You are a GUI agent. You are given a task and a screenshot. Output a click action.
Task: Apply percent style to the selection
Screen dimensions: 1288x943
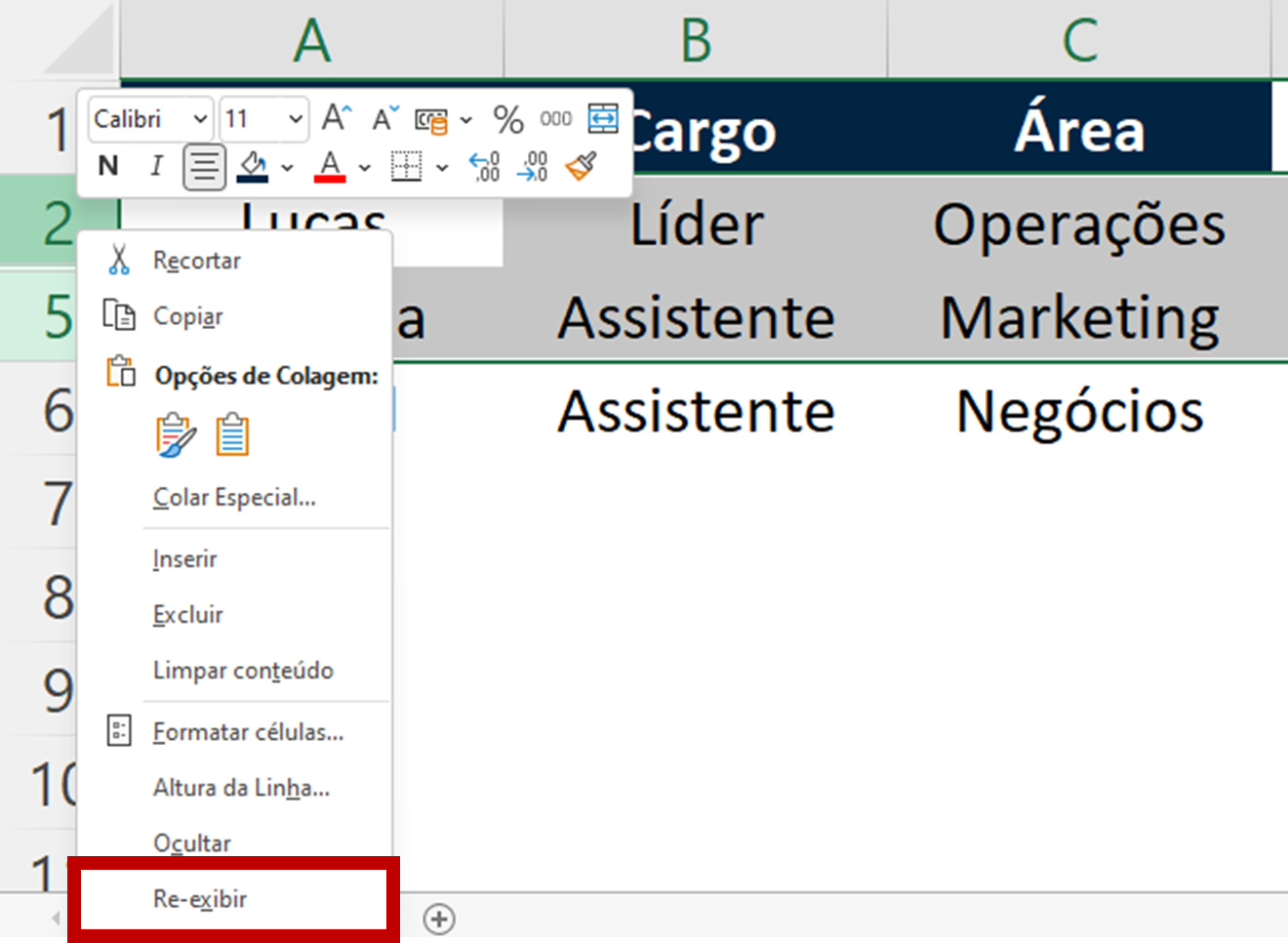click(x=508, y=119)
